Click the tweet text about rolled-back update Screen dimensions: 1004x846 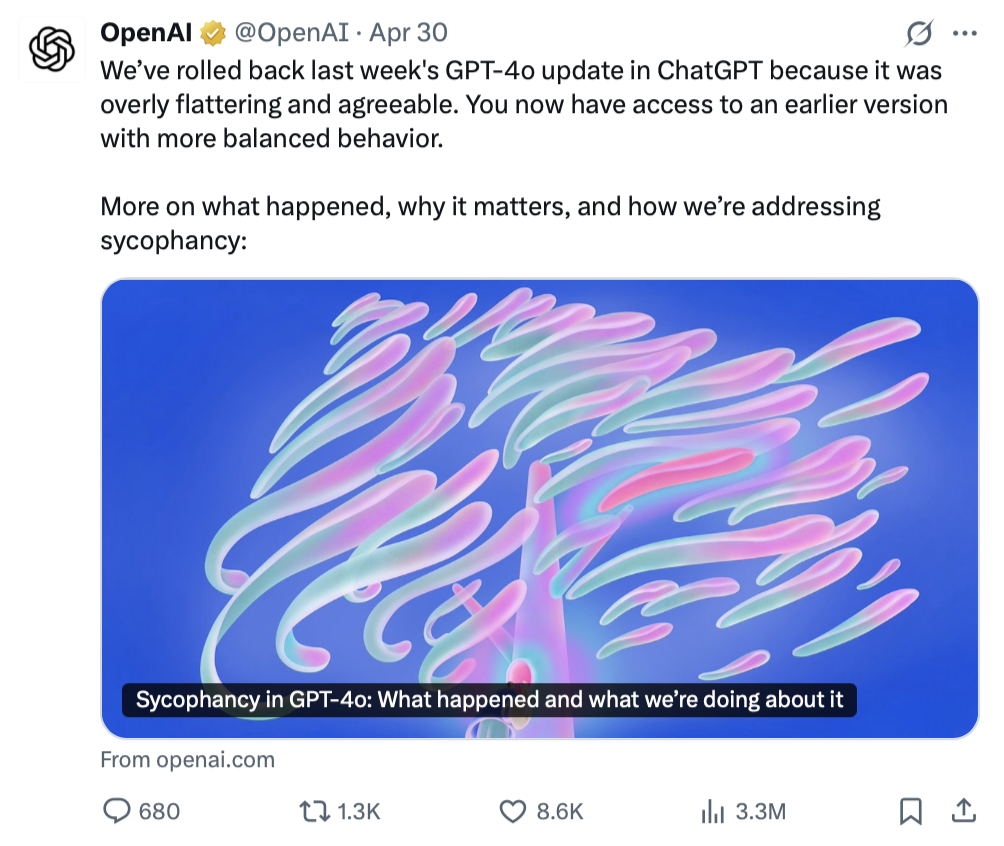point(520,104)
